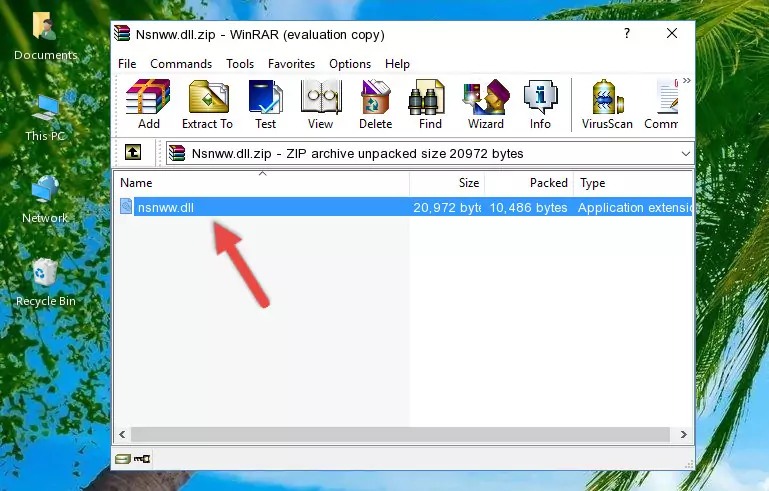Open the Favorites menu
Screen dimensions: 769x491
(291, 64)
